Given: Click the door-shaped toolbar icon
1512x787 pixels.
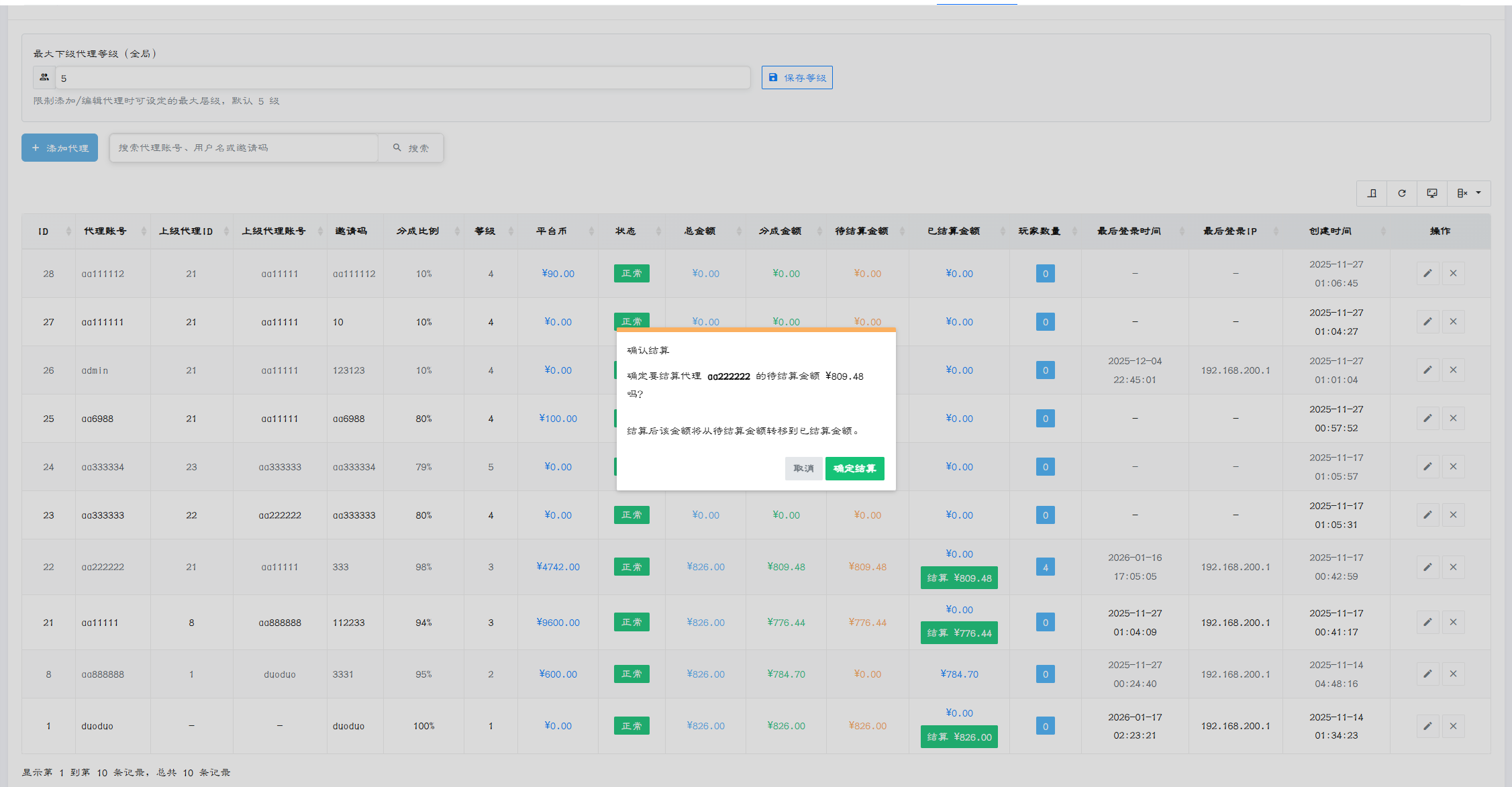Looking at the screenshot, I should pyautogui.click(x=1372, y=193).
